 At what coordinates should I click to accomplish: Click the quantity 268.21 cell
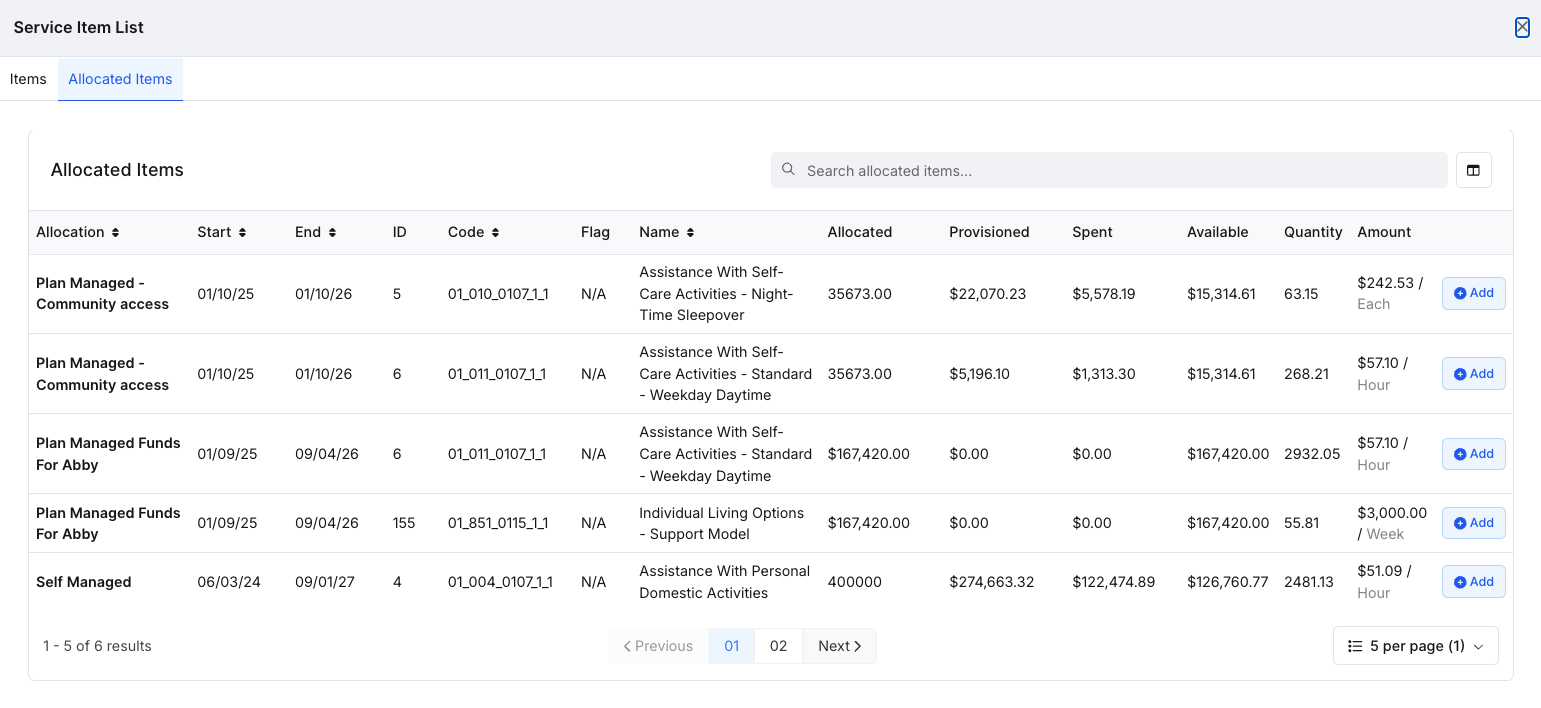1305,374
